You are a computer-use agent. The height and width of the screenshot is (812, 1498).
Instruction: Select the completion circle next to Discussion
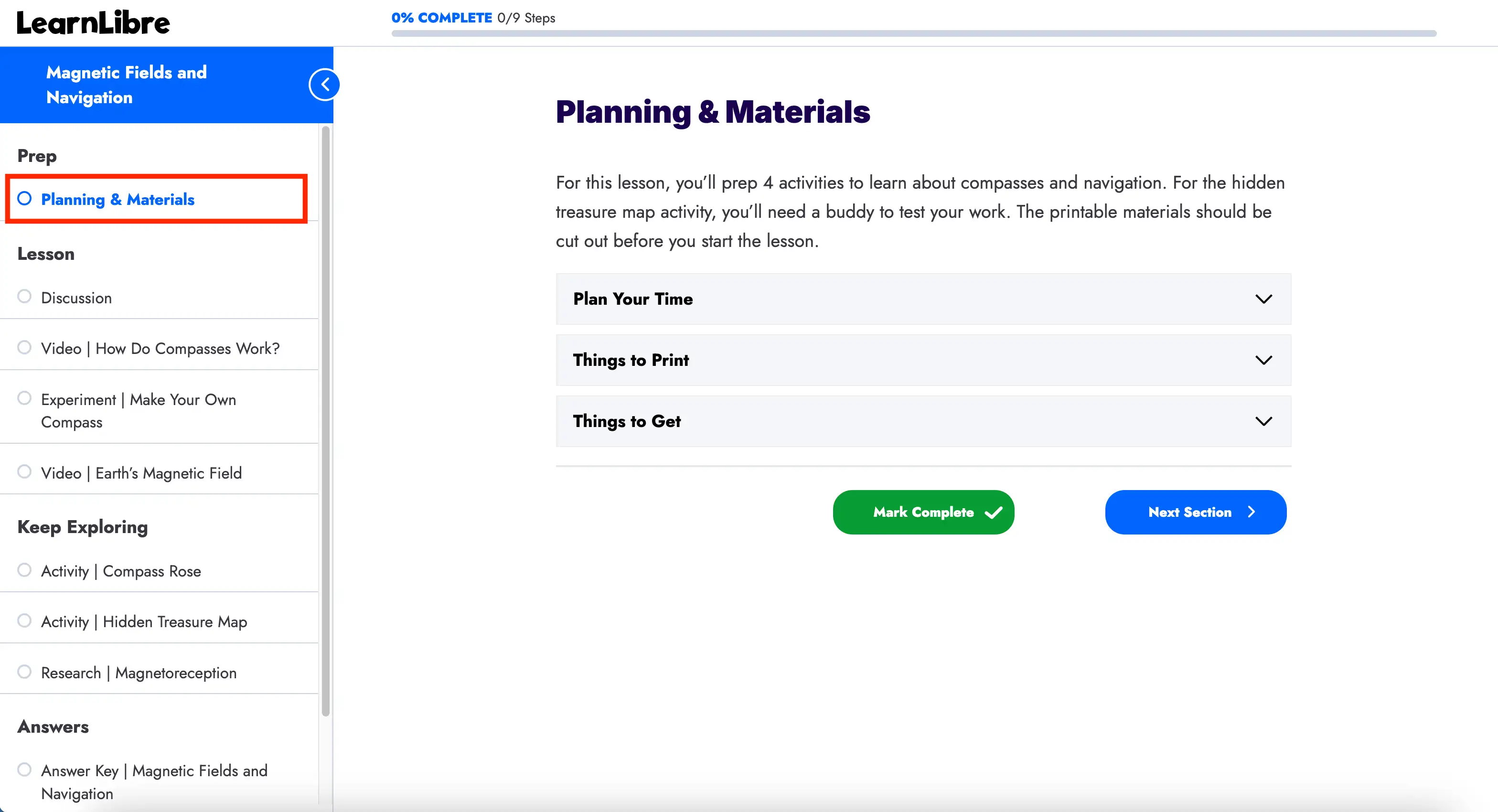tap(24, 296)
